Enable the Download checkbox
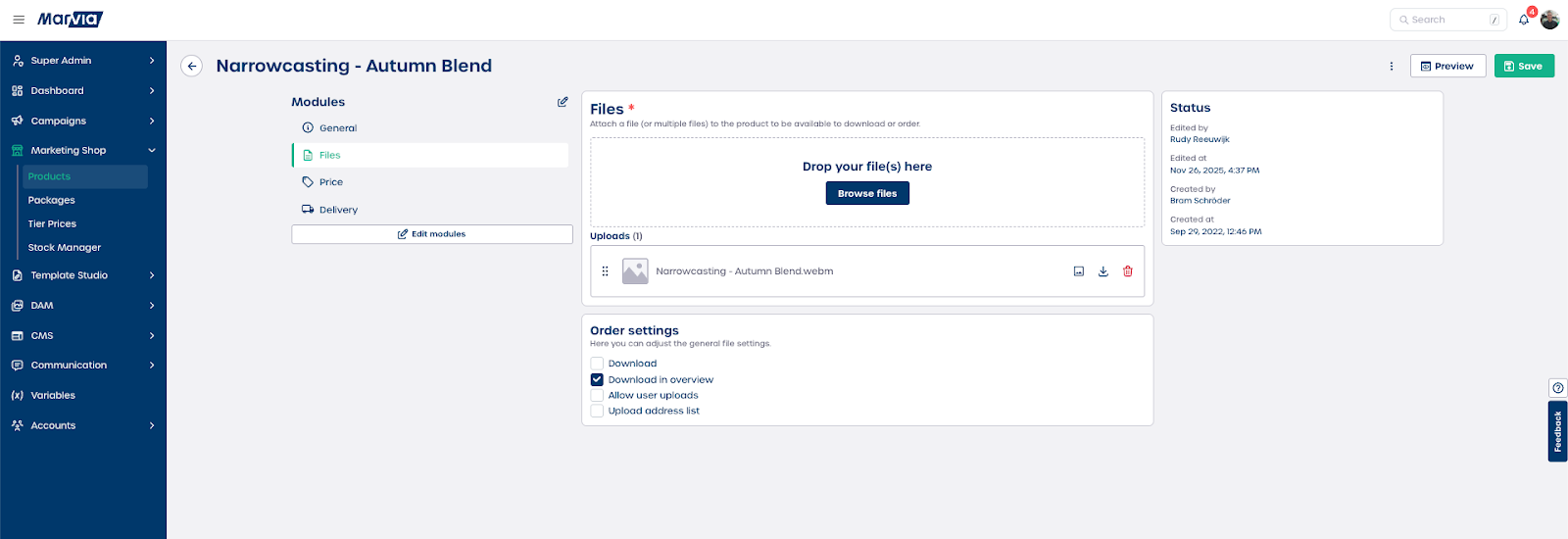 597,364
